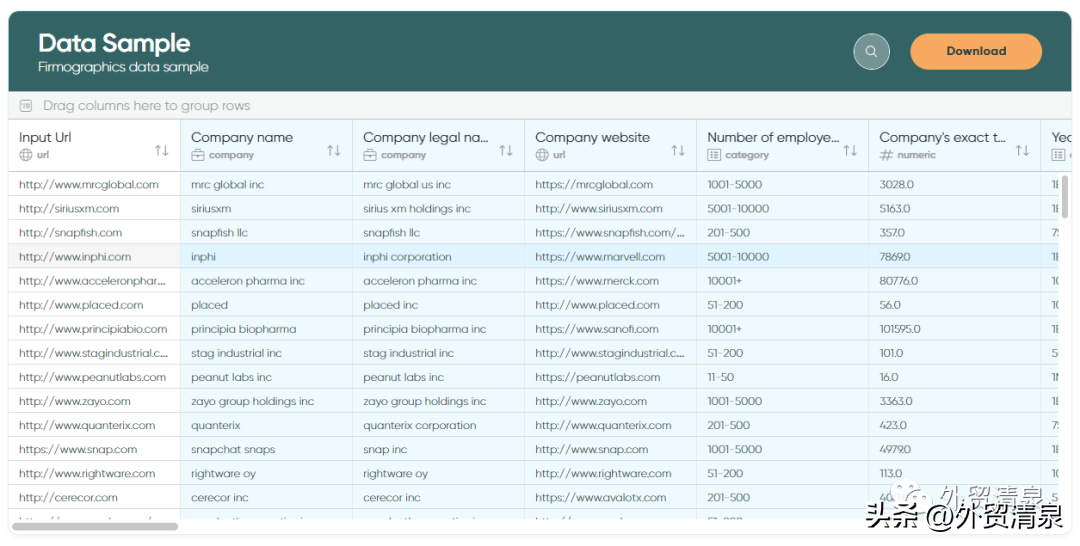Sort the Company website column
Viewport: 1080px width, 546px height.
coord(678,150)
